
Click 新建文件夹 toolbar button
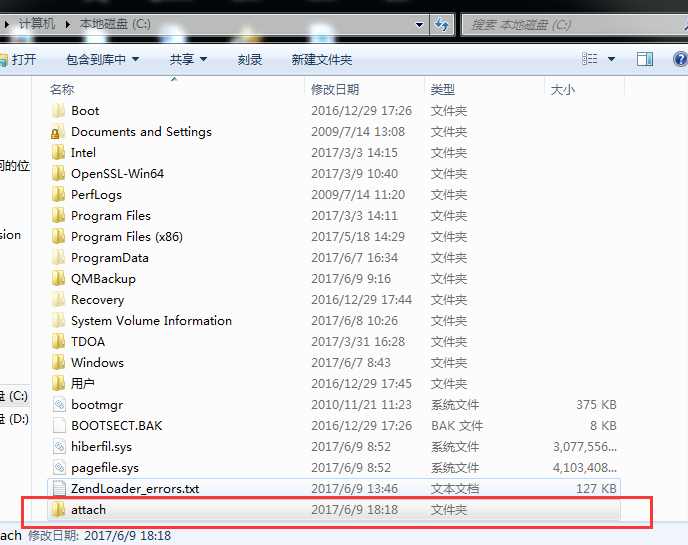click(x=322, y=59)
